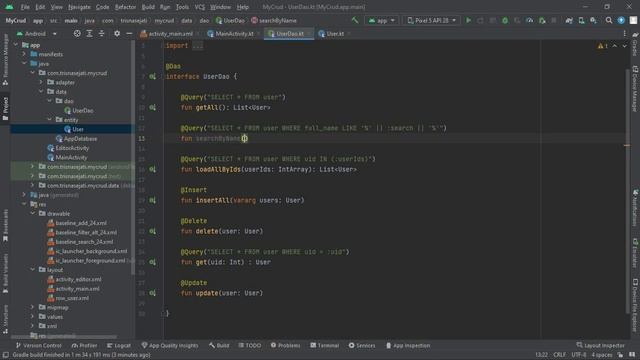Click the blue updates icon in toolbar
The width and height of the screenshot is (640, 360).
point(621,20)
